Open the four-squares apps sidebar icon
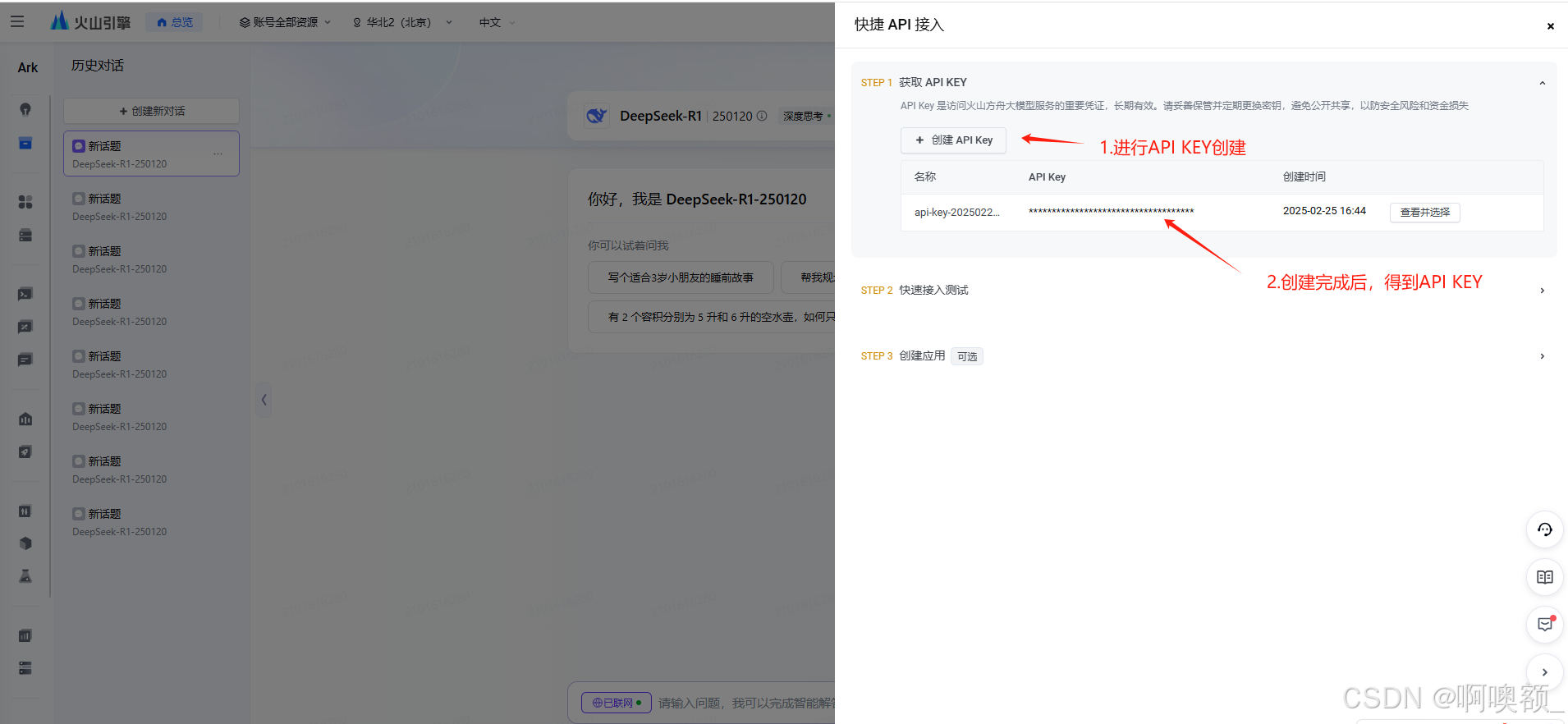 tap(25, 202)
